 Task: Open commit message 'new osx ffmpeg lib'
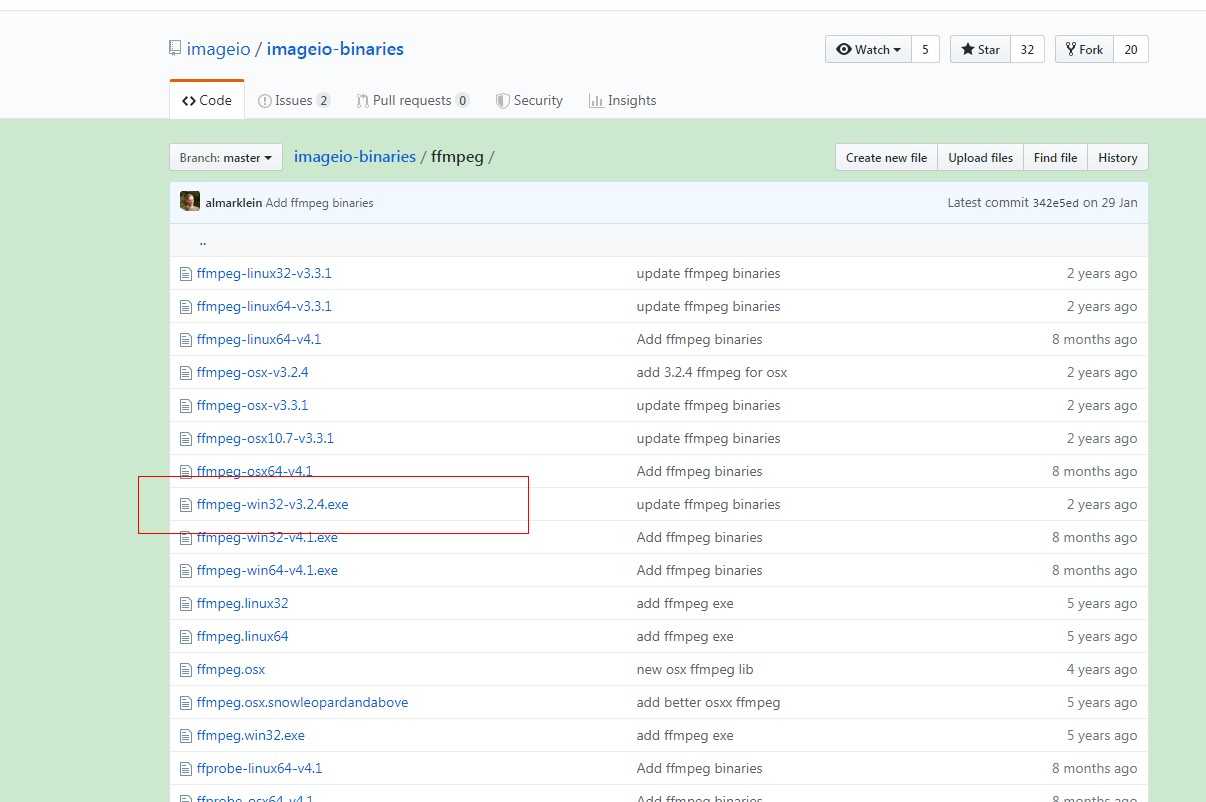(x=695, y=669)
